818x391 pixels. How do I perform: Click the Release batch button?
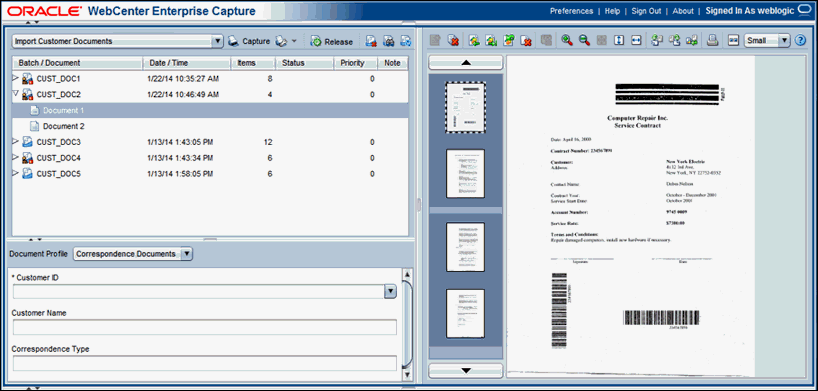[332, 42]
